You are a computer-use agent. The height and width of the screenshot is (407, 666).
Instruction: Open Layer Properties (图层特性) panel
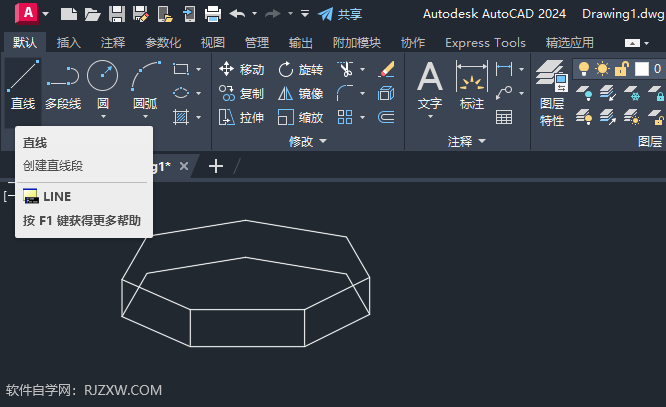(x=551, y=93)
